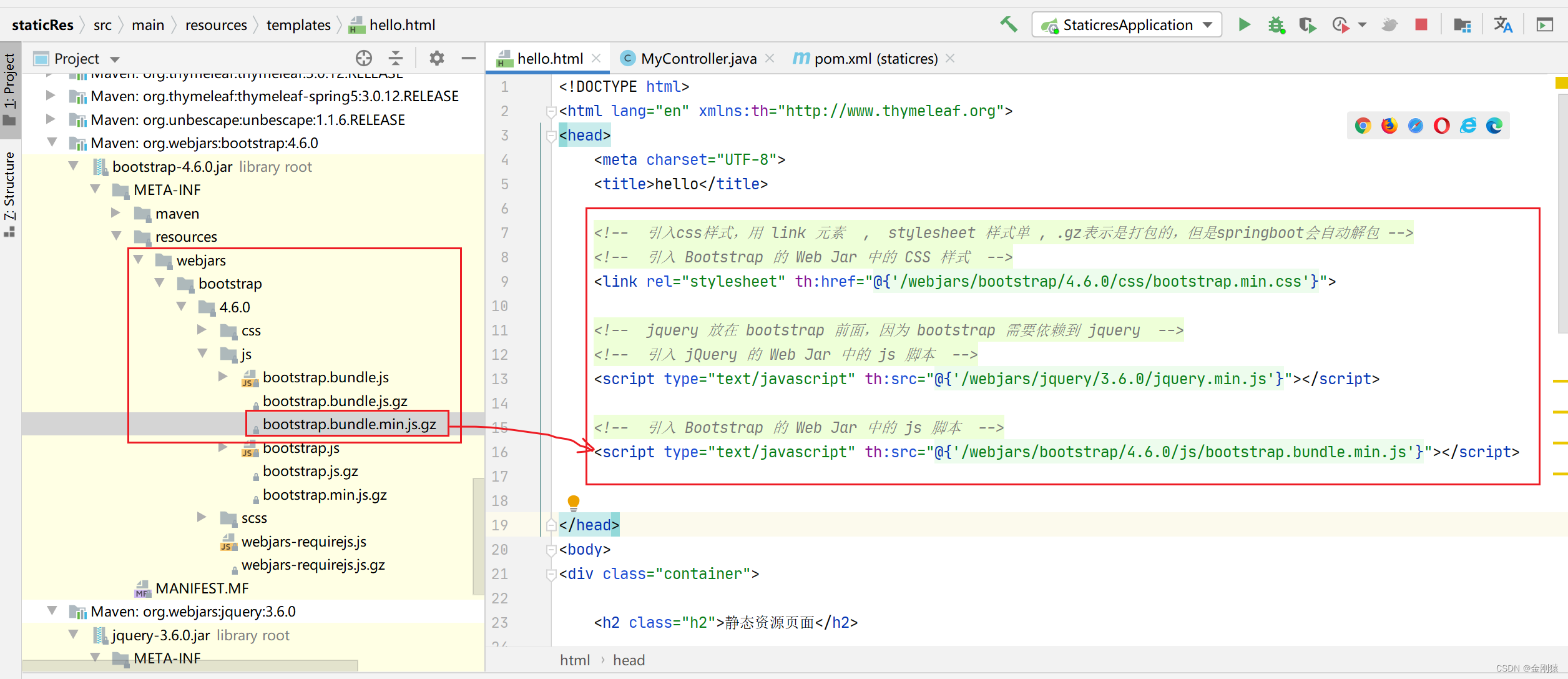Select bootstrap.min.js.gz file
This screenshot has width=1568, height=679.
pyautogui.click(x=325, y=494)
